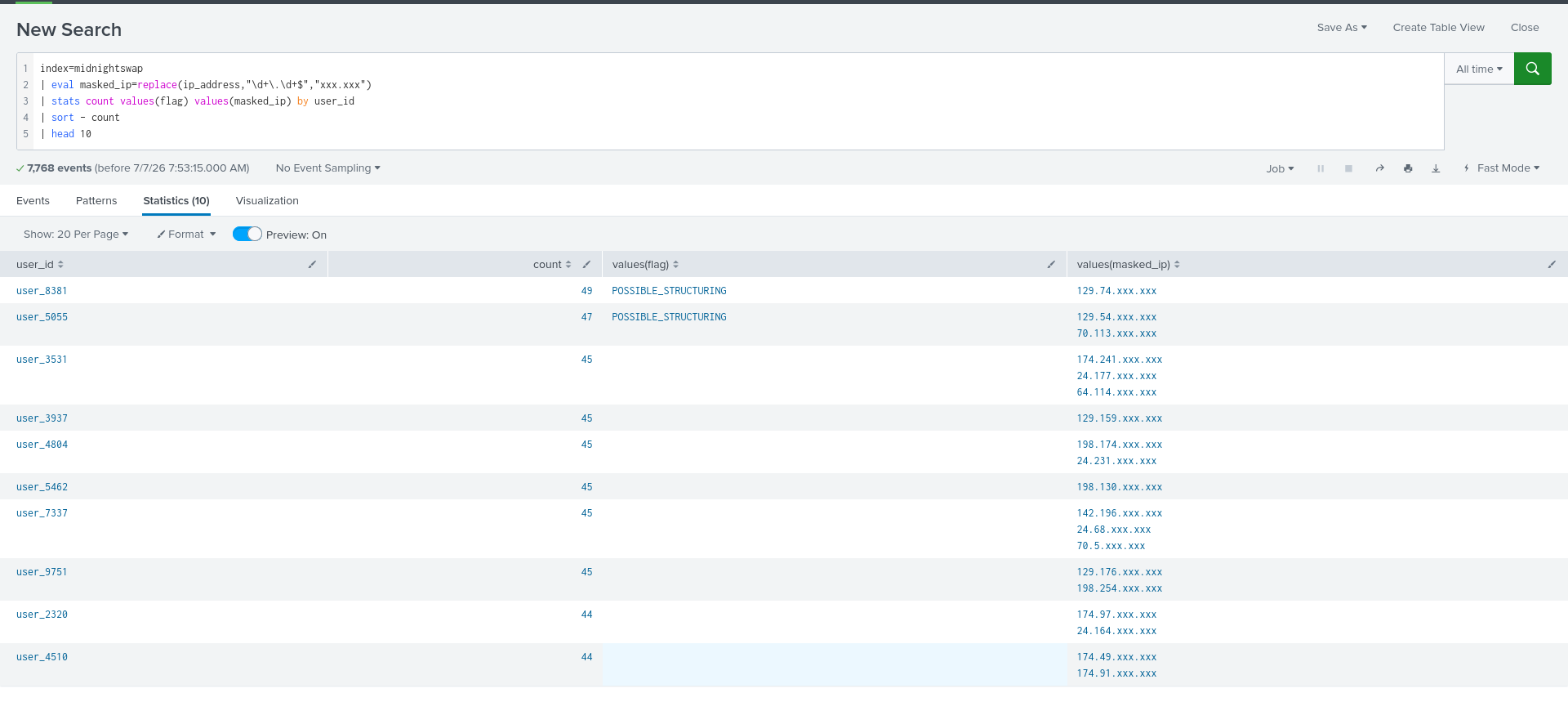The width and height of the screenshot is (1568, 702).
Task: Switch to the Visualization tab
Action: (x=267, y=201)
